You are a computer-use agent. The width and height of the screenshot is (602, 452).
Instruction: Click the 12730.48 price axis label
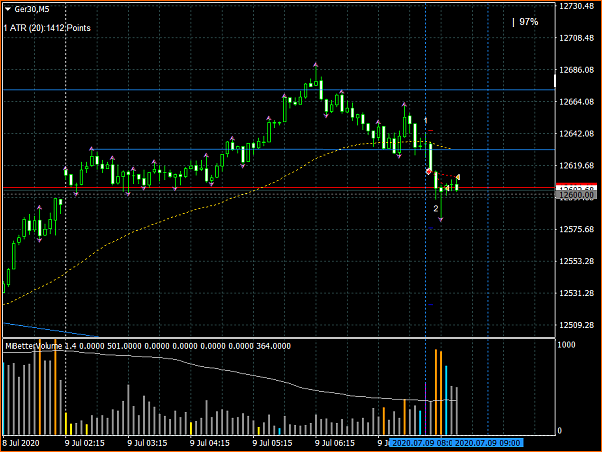tap(577, 6)
